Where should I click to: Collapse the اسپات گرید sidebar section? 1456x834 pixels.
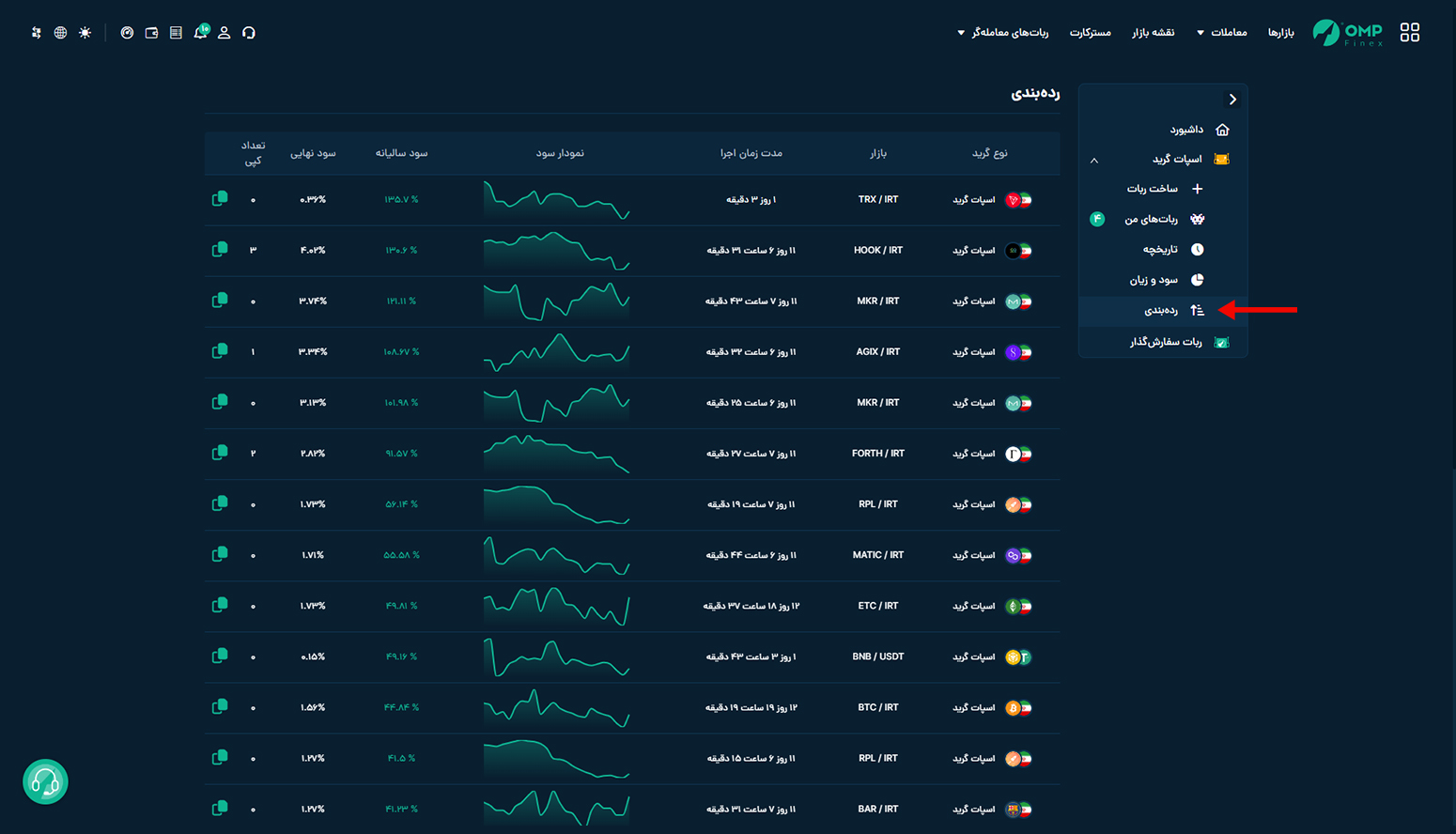click(1094, 161)
